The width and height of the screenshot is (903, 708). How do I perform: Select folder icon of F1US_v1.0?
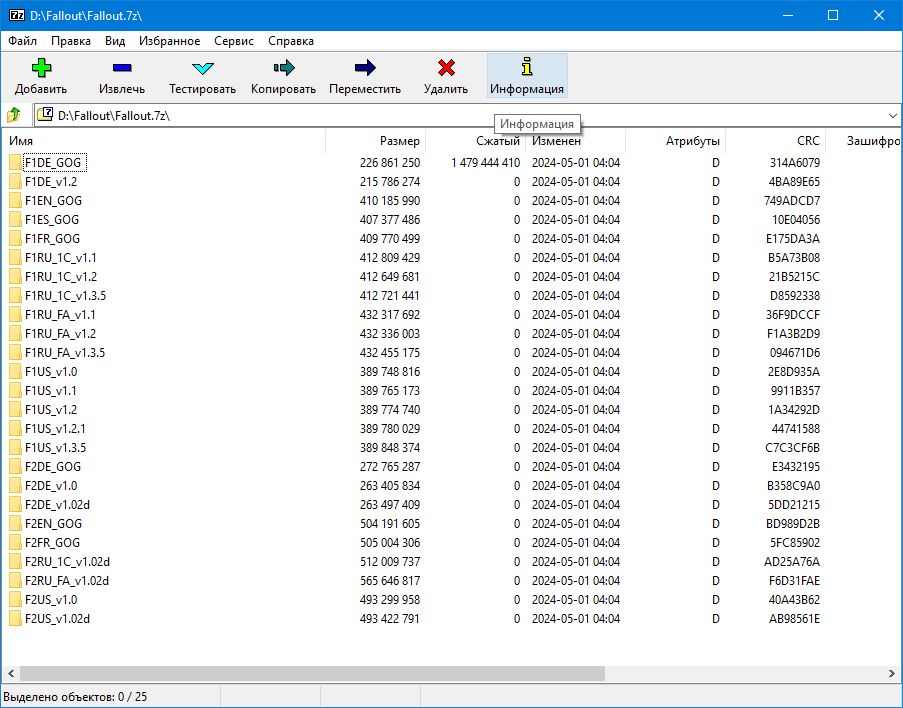(16, 372)
